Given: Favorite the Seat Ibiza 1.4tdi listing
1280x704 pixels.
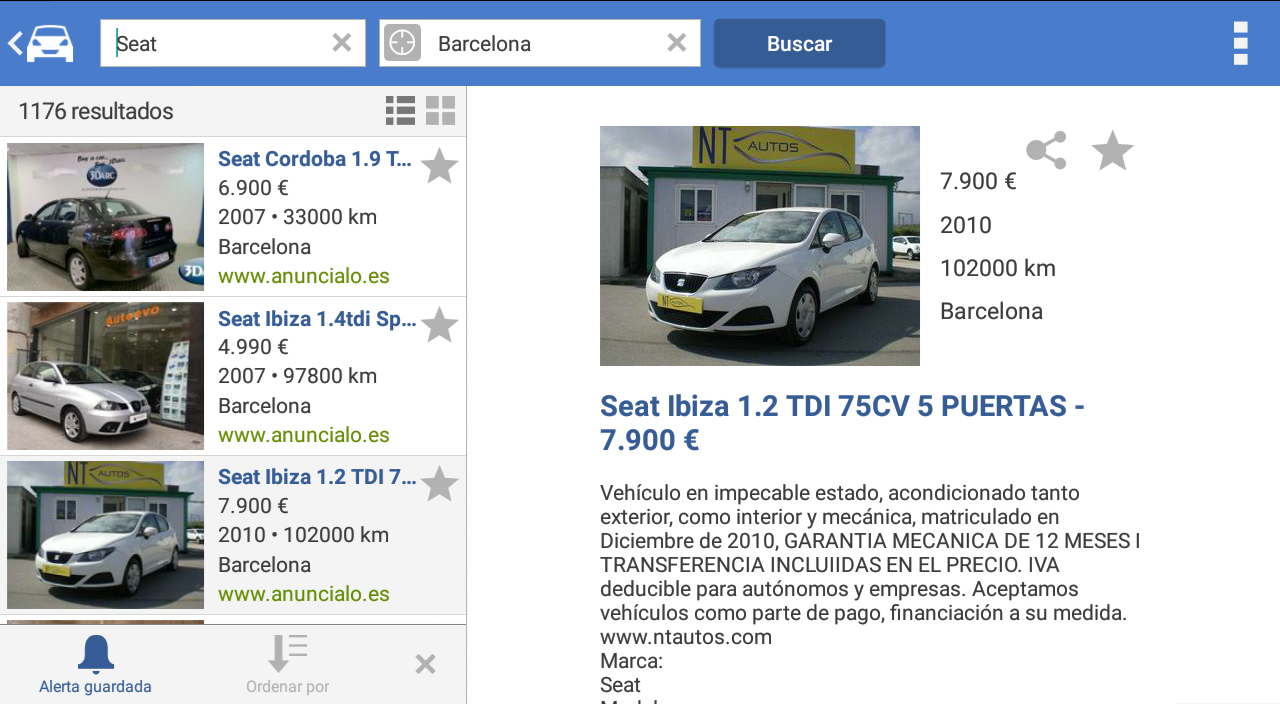Looking at the screenshot, I should click(x=439, y=325).
